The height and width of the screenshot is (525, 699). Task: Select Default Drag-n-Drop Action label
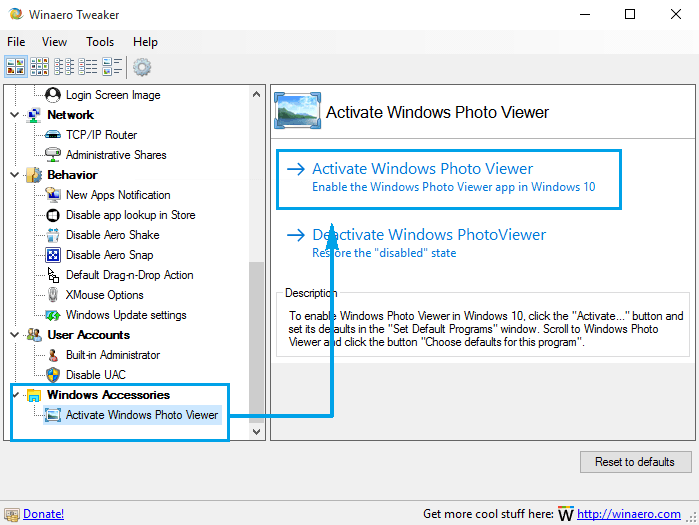(x=130, y=275)
